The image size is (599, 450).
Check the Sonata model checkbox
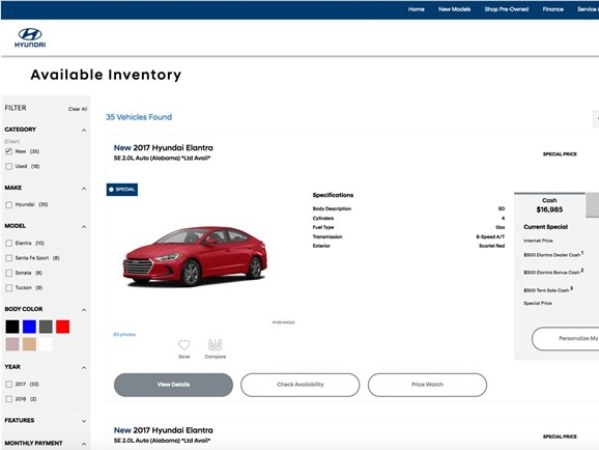pos(9,273)
